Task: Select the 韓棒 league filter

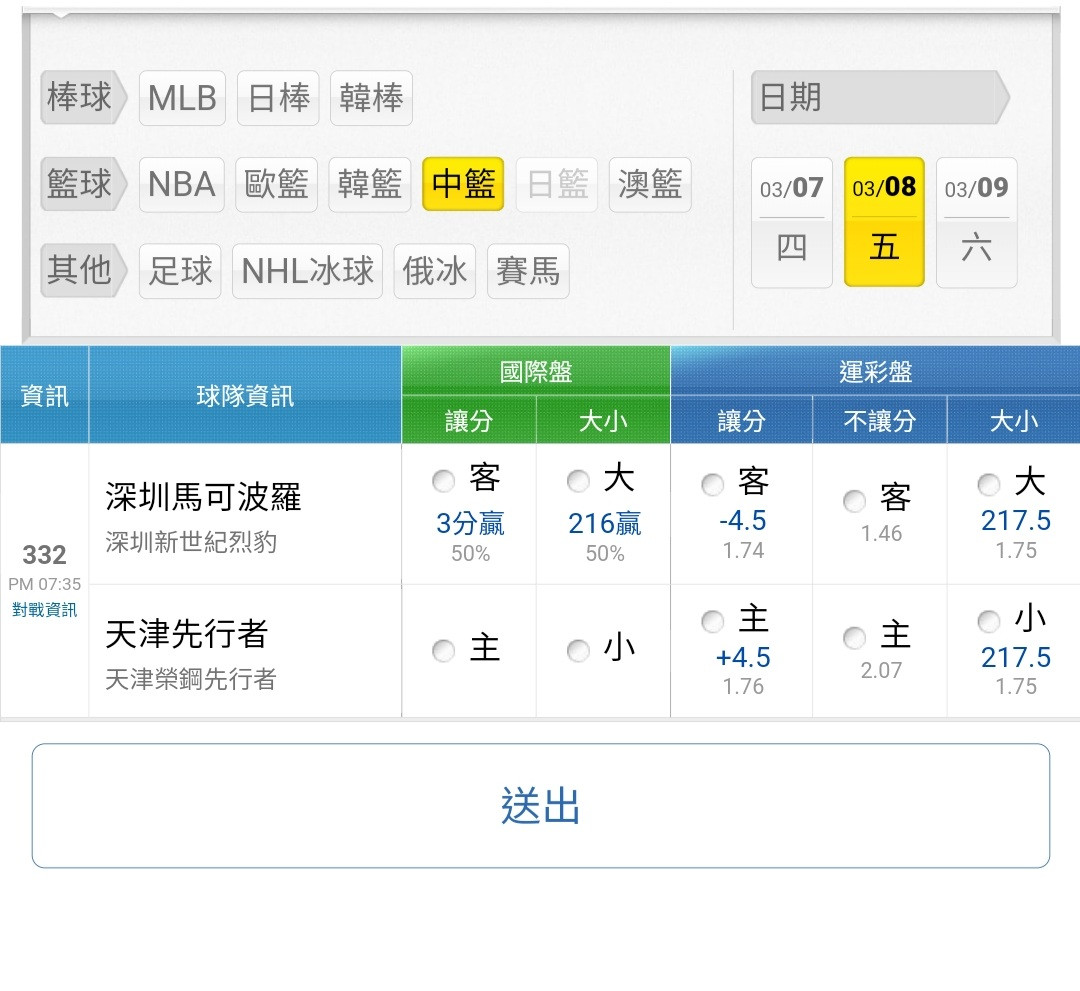Action: pos(371,98)
